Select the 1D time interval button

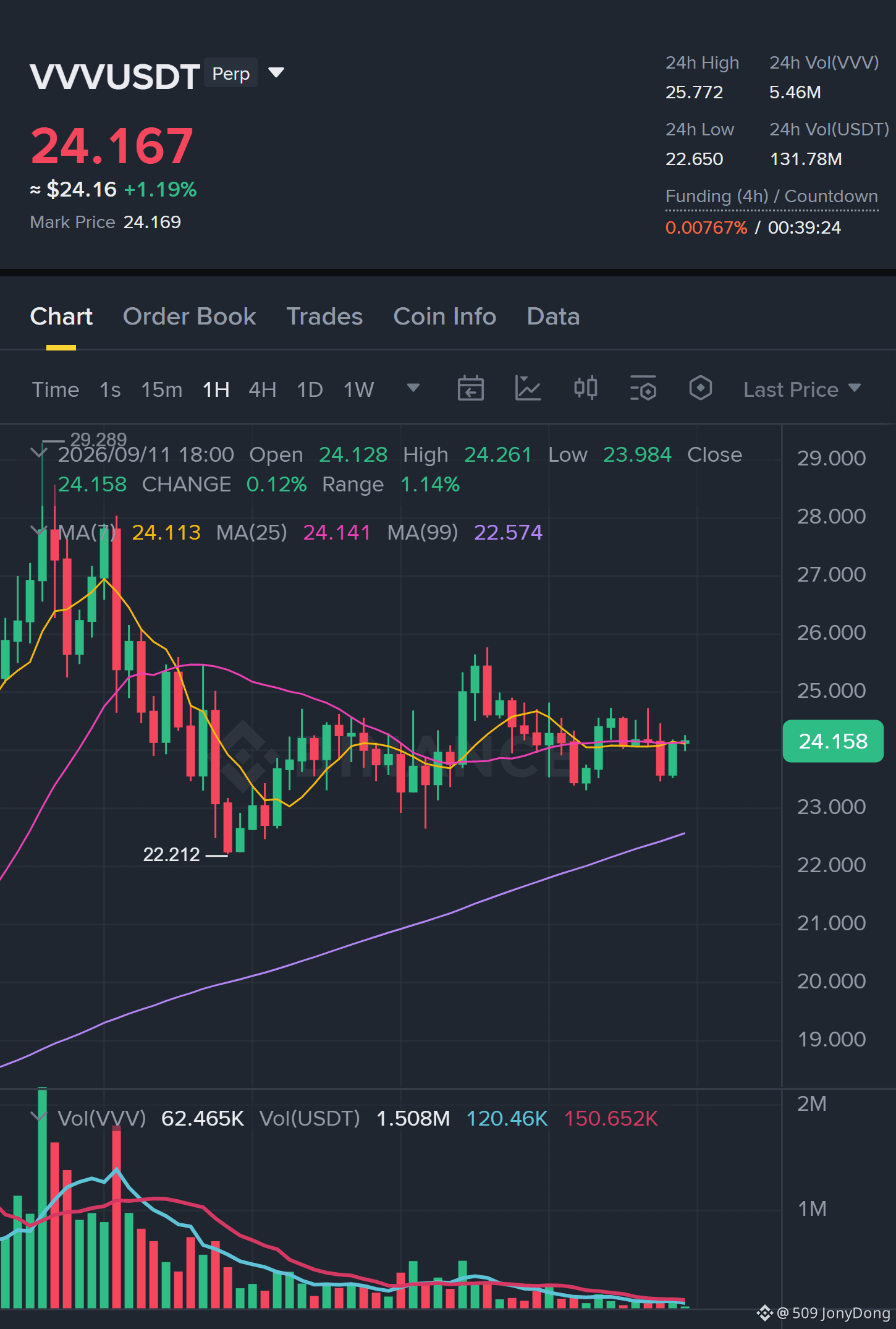[310, 390]
